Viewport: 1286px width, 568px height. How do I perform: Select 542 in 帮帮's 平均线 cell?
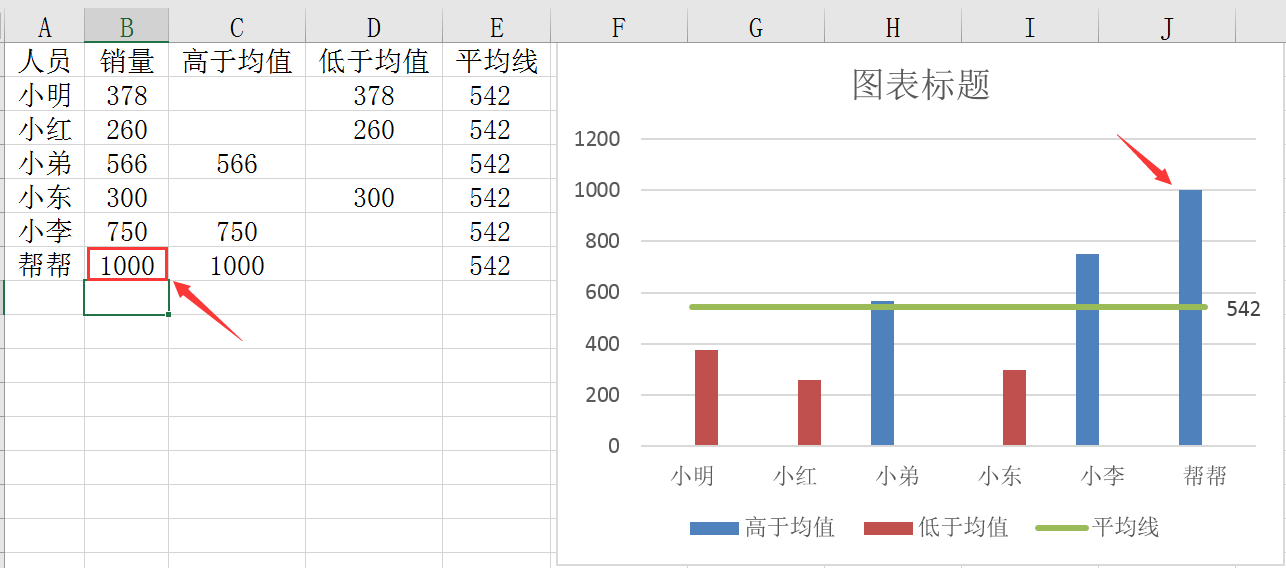(497, 266)
